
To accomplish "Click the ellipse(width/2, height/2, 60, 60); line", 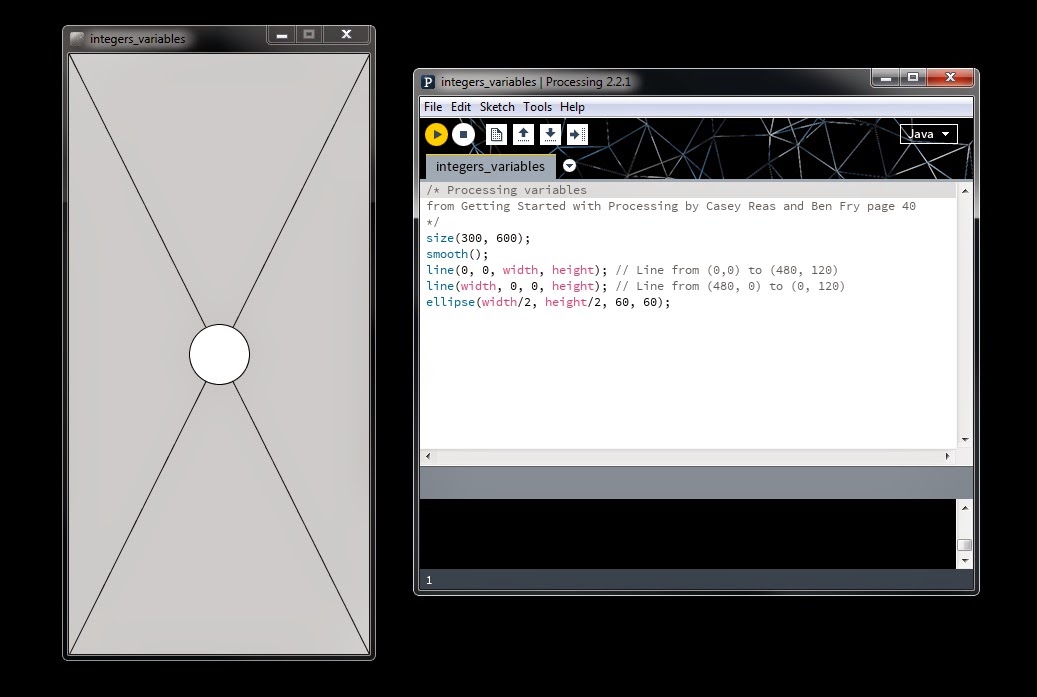I will [548, 302].
